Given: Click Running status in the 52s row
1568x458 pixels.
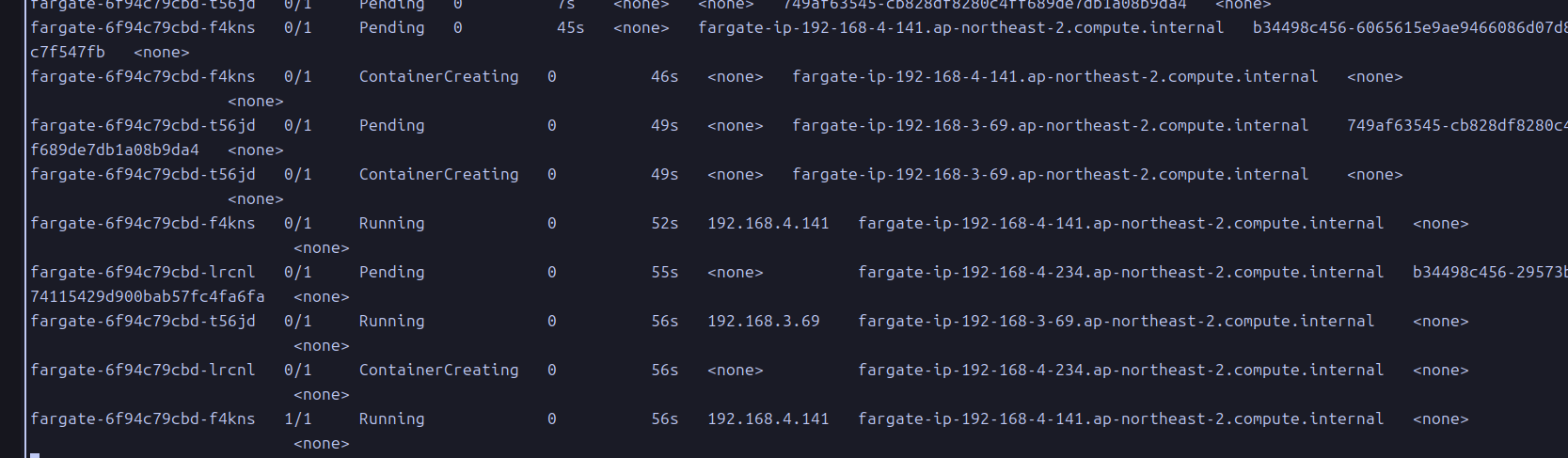Looking at the screenshot, I should [391, 224].
